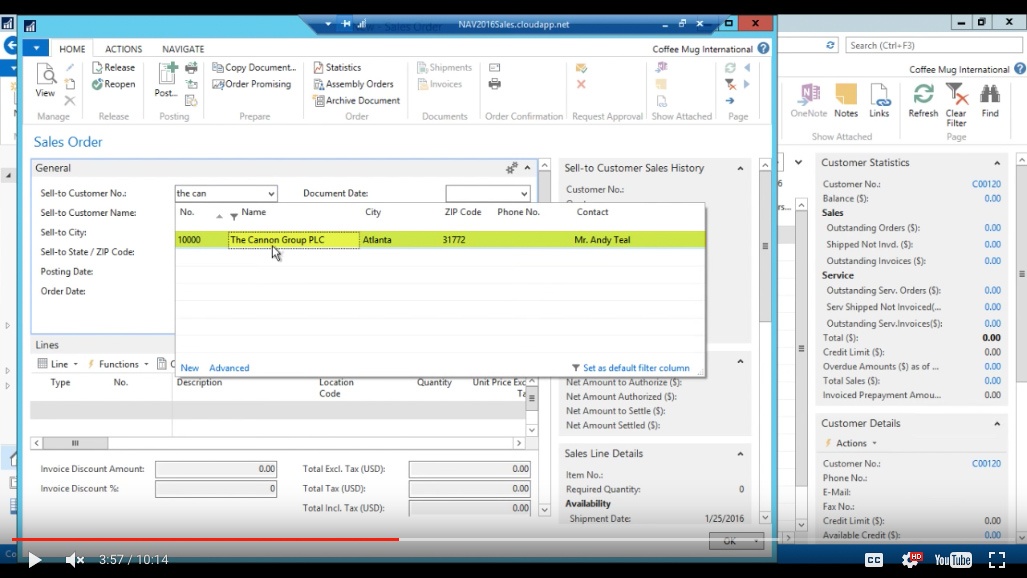Click the Post icon in Posting group
The height and width of the screenshot is (578, 1027).
[x=166, y=80]
